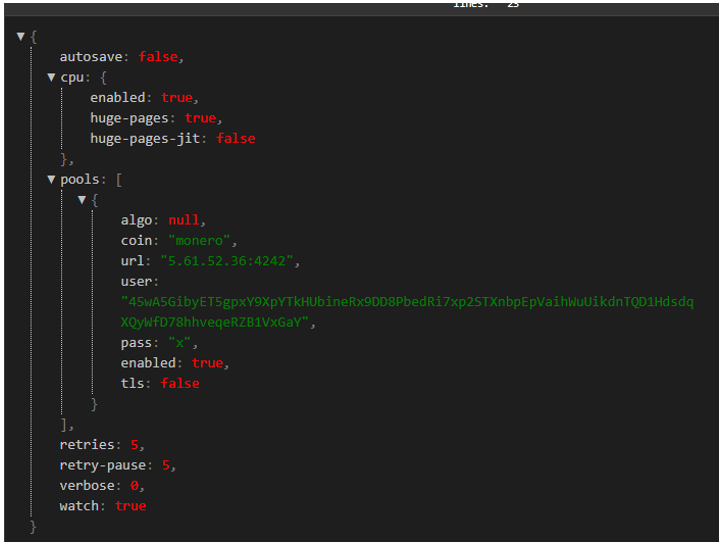Click the autosave key

tap(91, 57)
